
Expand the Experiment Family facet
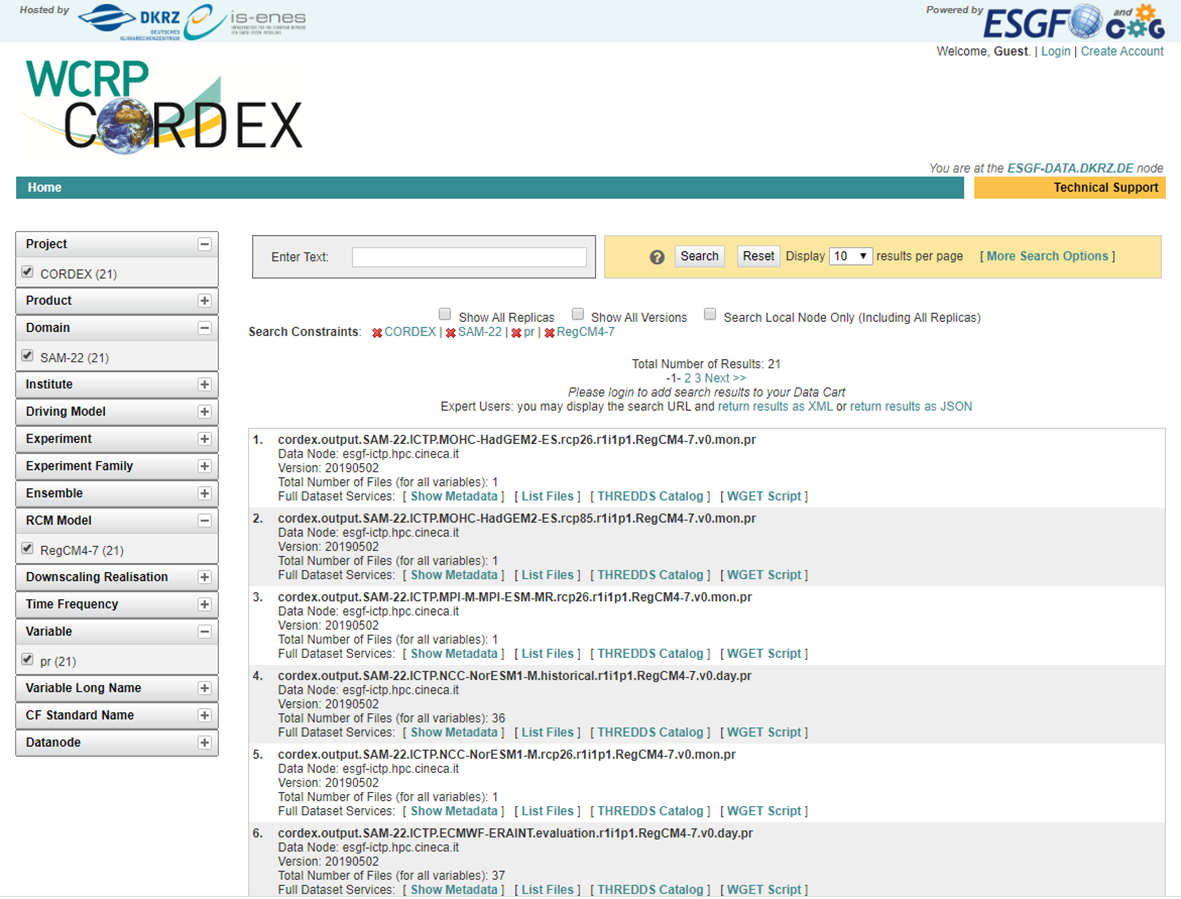tap(204, 466)
